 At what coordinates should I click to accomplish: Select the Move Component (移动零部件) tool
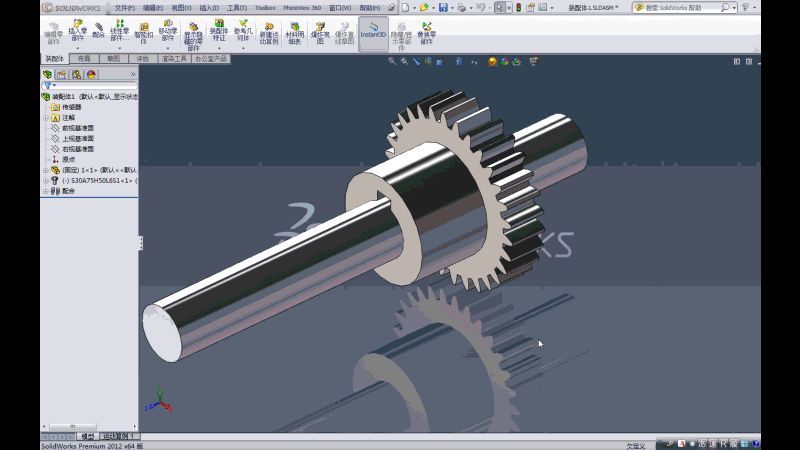click(x=167, y=31)
